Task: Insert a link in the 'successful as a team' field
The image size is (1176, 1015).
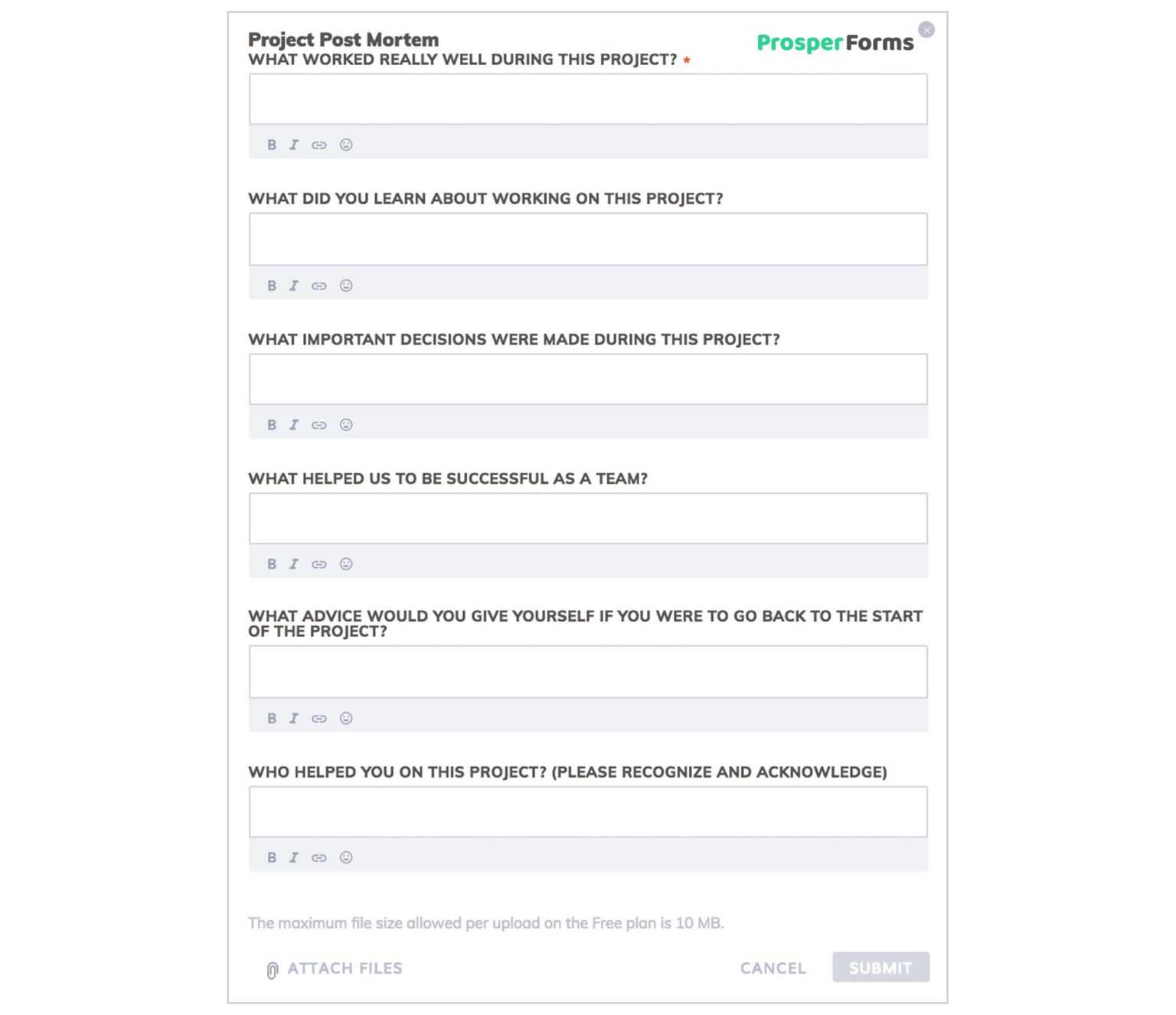Action: coord(318,564)
